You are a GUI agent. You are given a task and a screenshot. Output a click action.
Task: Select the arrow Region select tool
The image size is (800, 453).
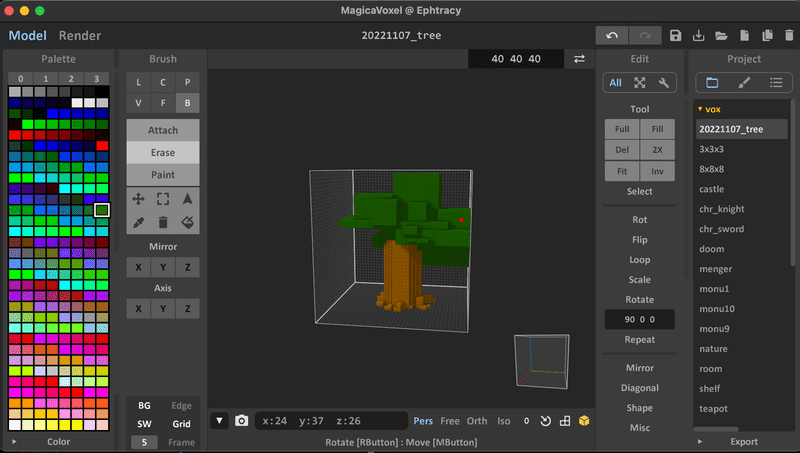[187, 199]
